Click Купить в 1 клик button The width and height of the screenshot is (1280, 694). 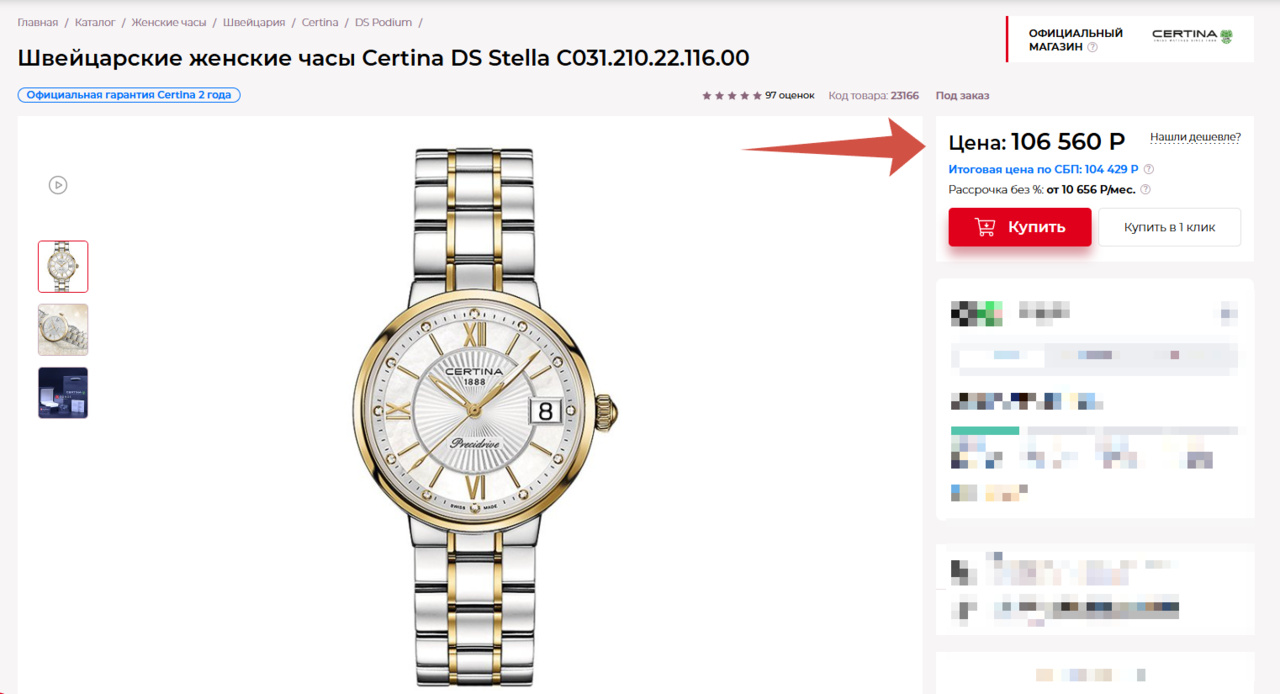[x=1169, y=227]
